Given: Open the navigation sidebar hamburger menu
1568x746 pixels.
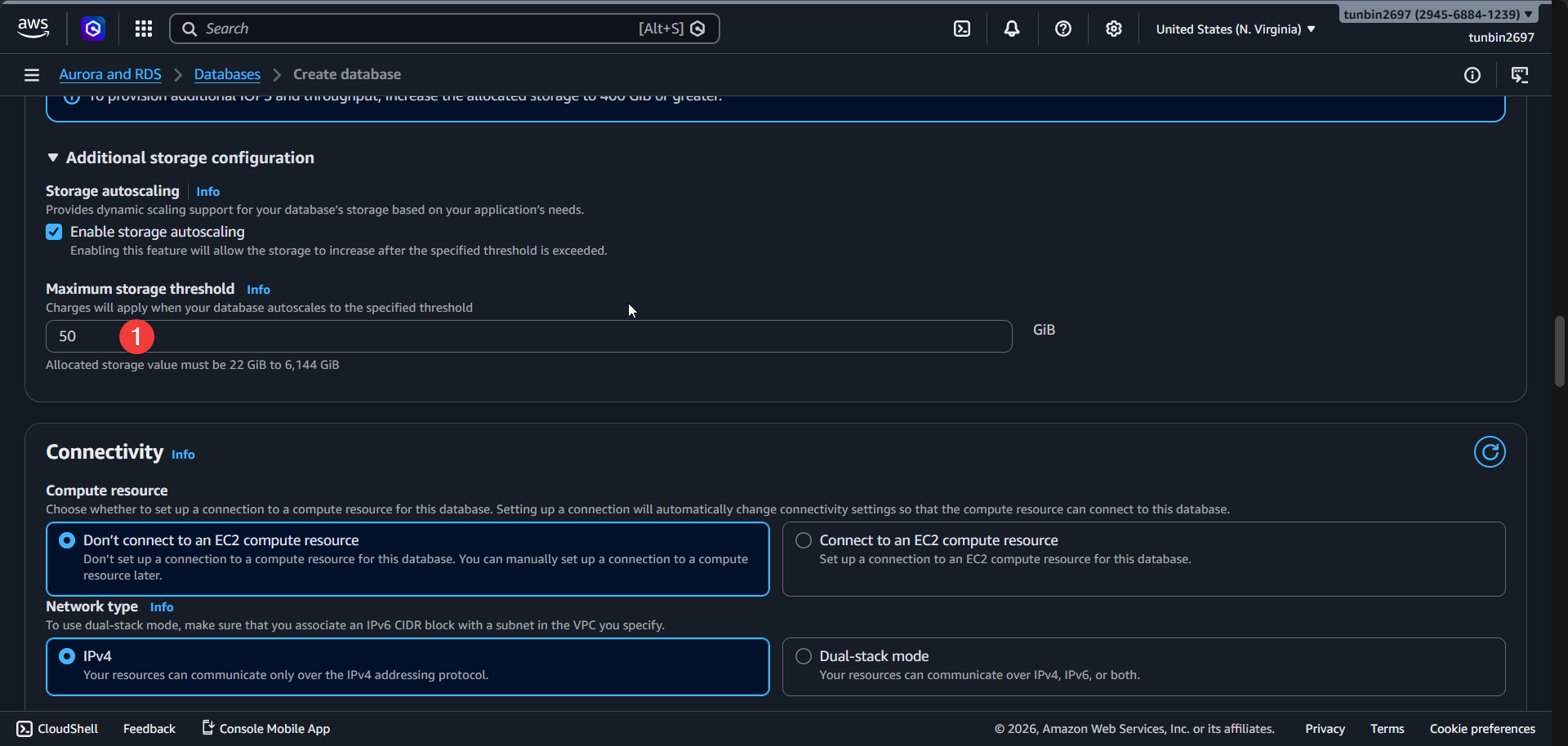Looking at the screenshot, I should (x=31, y=74).
